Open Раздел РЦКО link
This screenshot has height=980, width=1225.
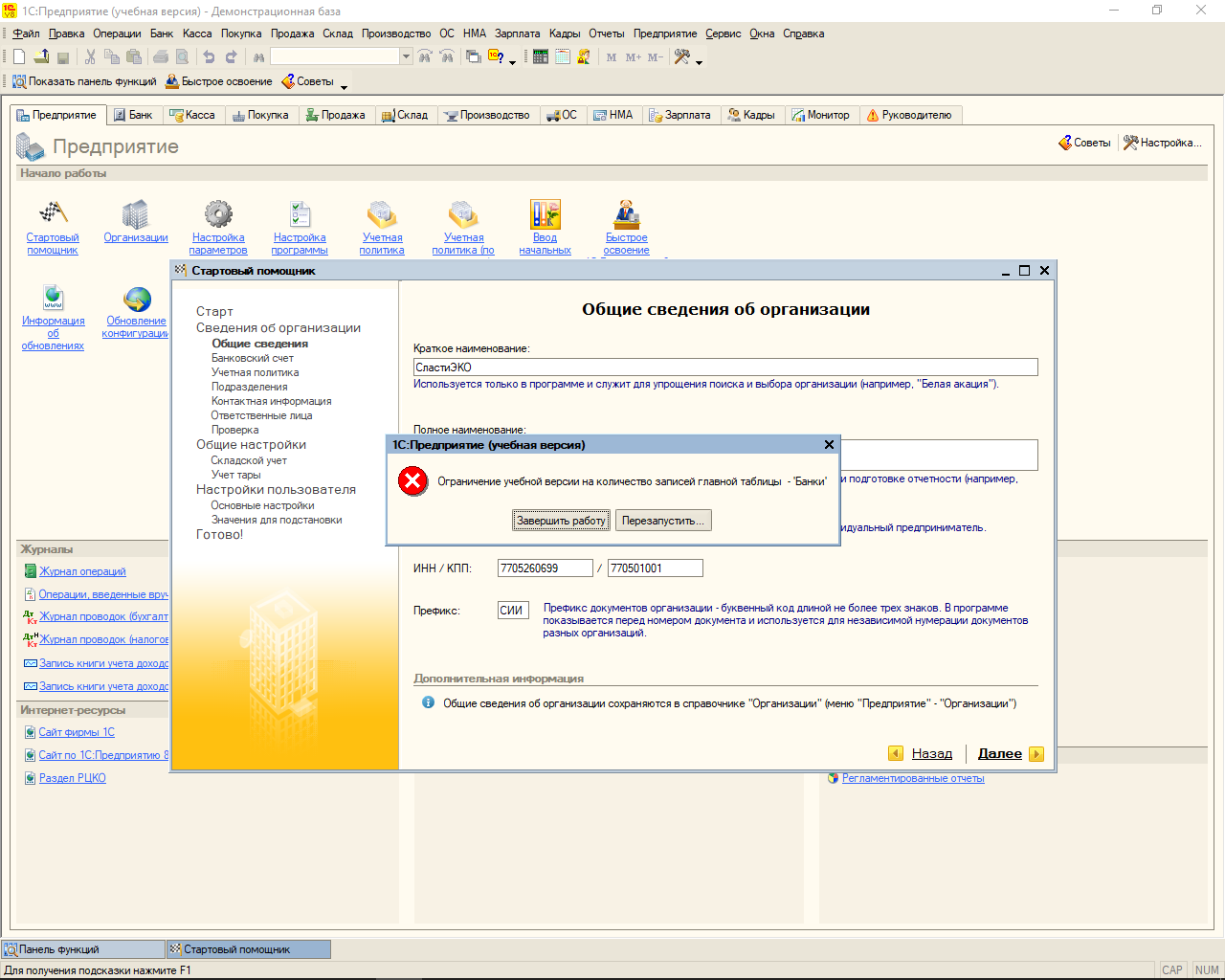(73, 778)
